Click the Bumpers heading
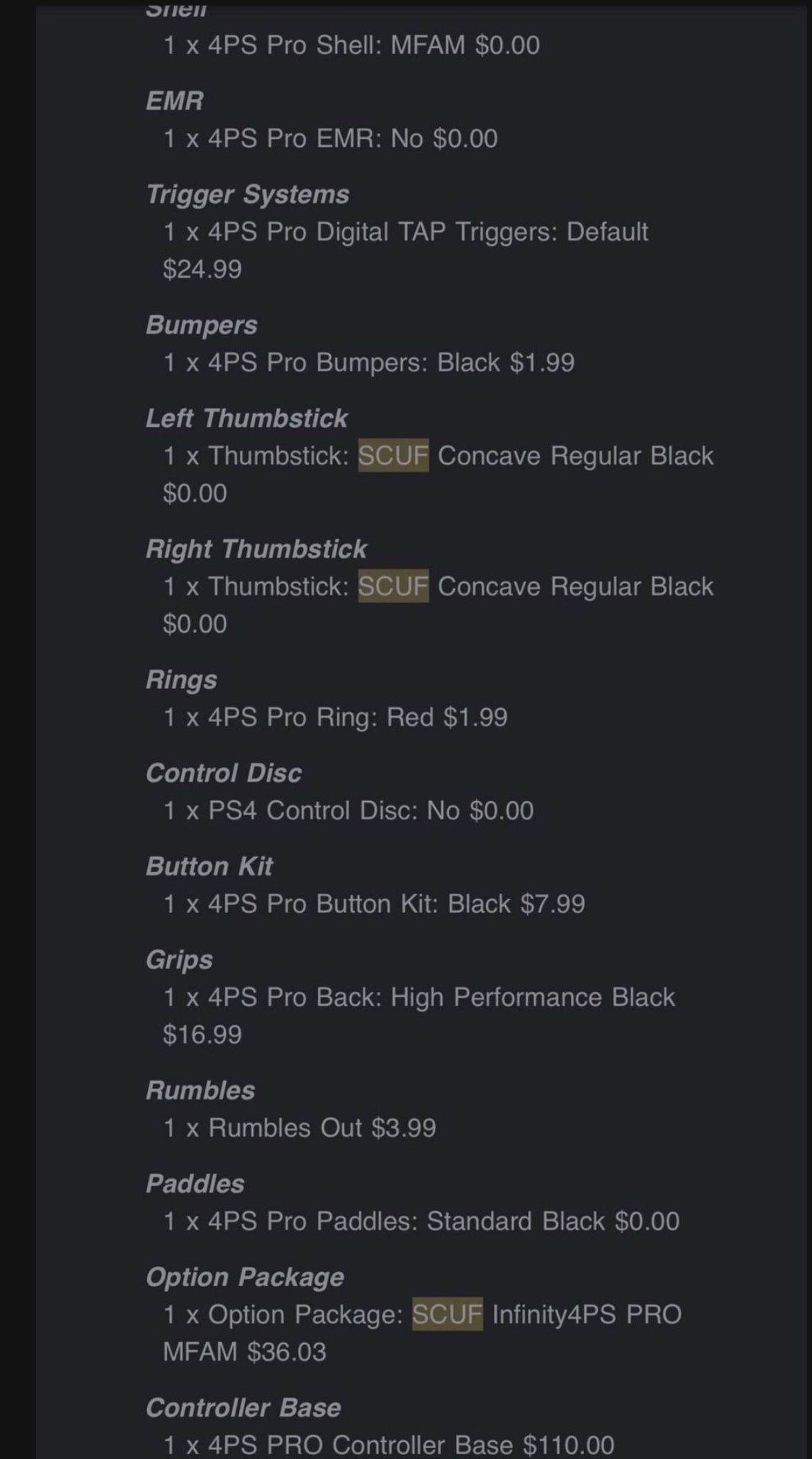Image resolution: width=812 pixels, height=1459 pixels. pyautogui.click(x=201, y=326)
